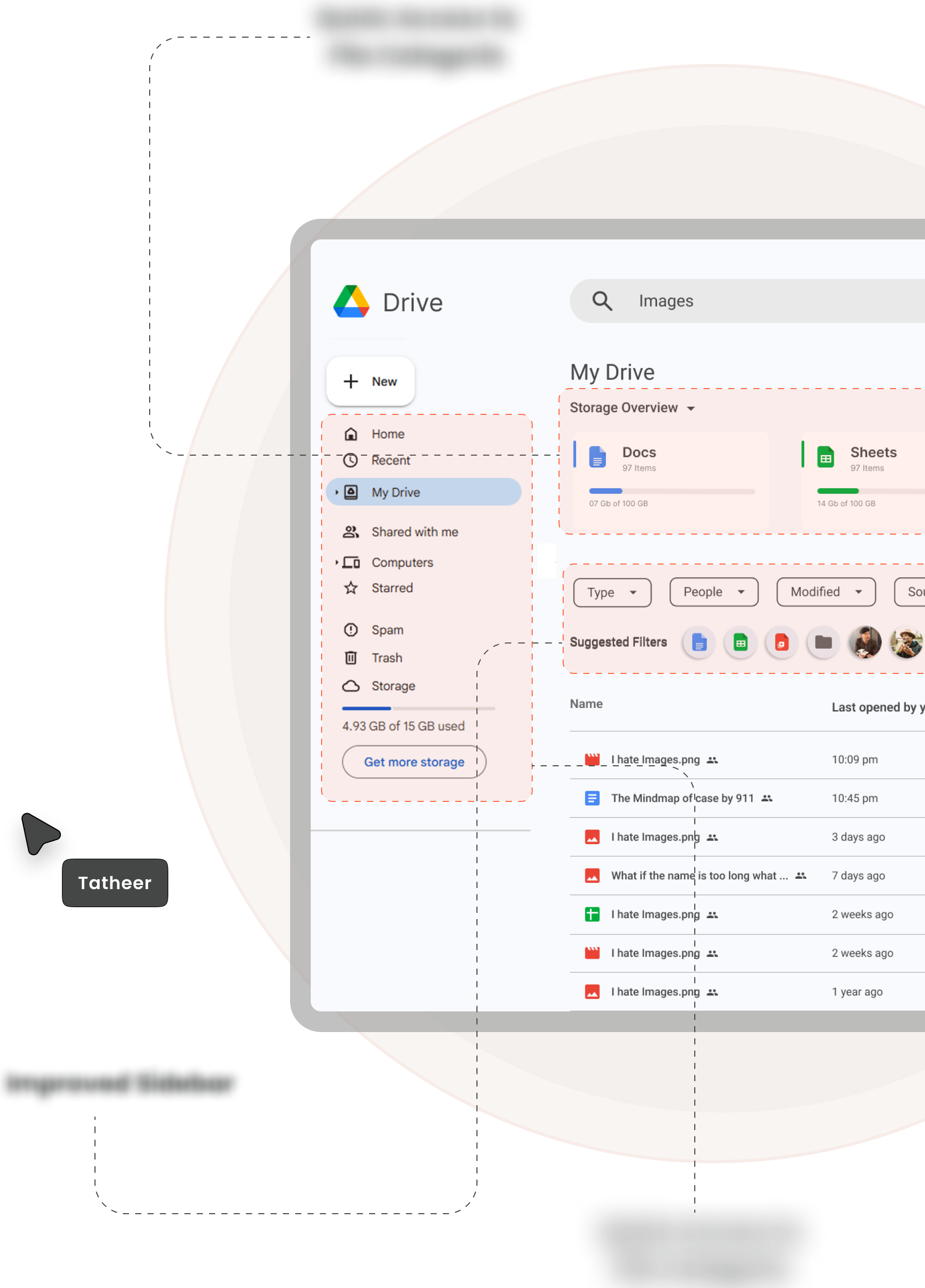Open Trash in the sidebar
The image size is (925, 1288).
coord(387,657)
